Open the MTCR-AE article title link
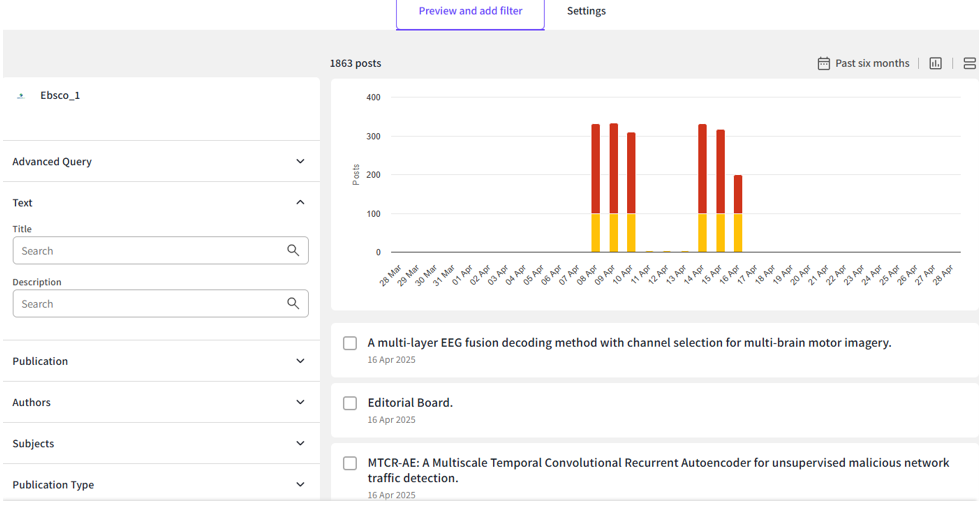The width and height of the screenshot is (979, 508). [657, 463]
